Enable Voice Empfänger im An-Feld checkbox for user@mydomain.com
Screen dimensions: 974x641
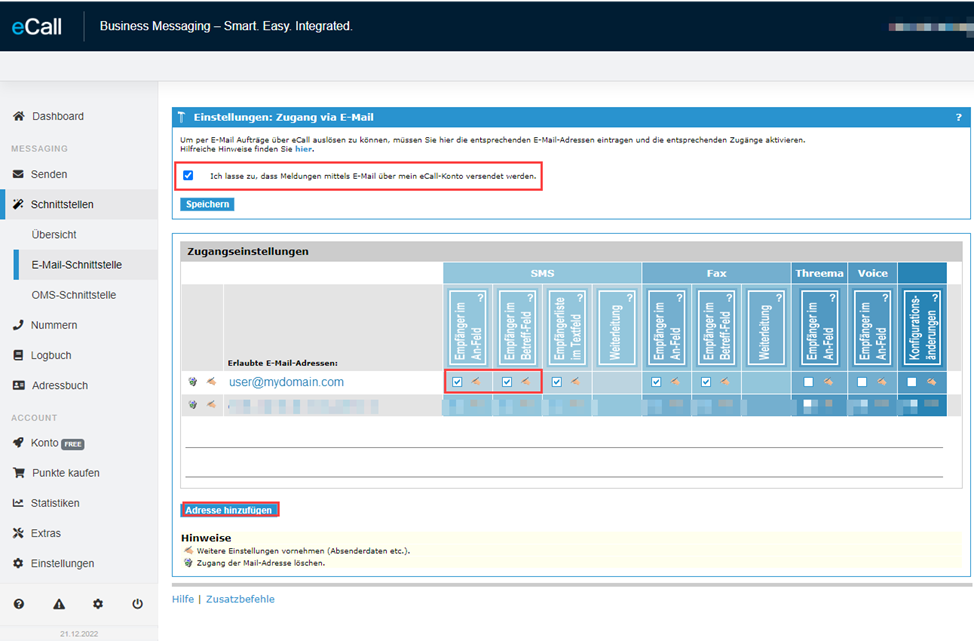(862, 382)
